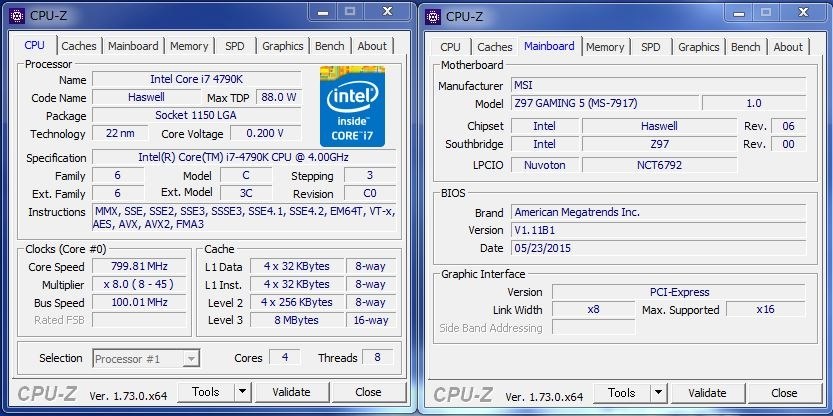Open About tab in right window

[x=788, y=47]
